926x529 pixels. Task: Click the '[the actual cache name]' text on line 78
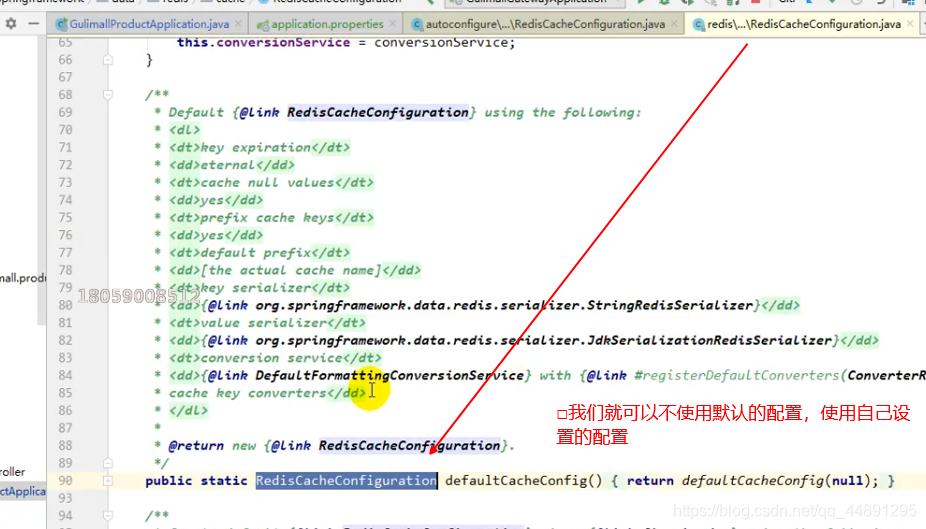click(x=291, y=270)
